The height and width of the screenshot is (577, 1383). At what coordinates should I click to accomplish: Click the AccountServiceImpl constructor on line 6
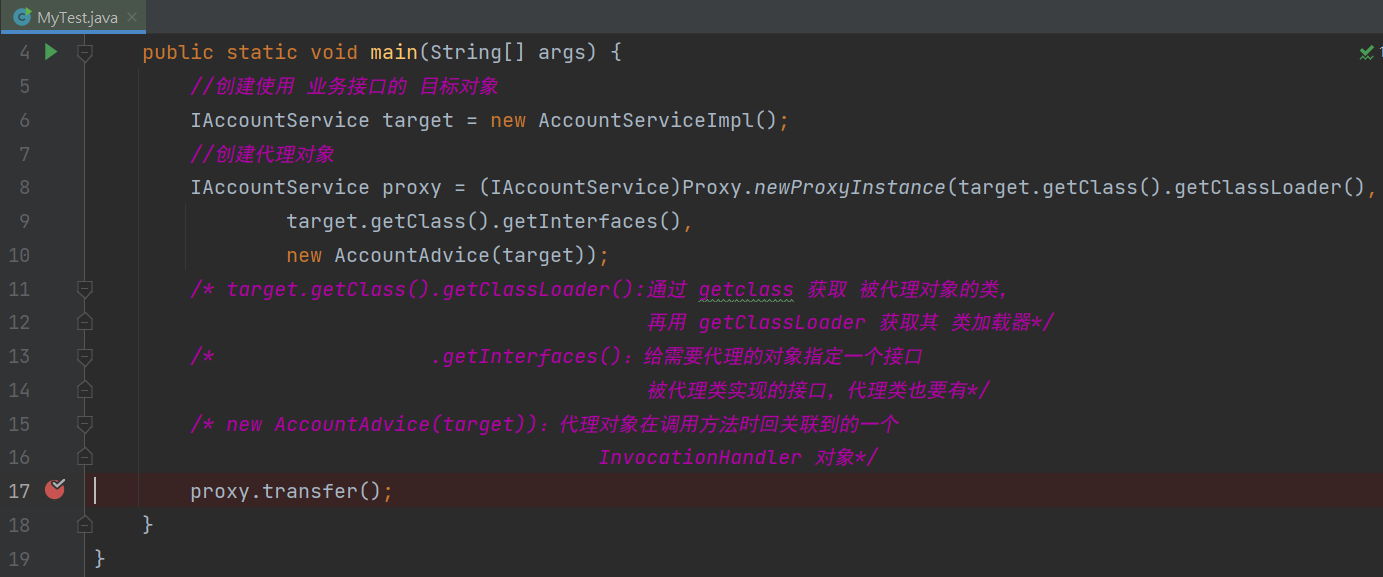pyautogui.click(x=646, y=120)
